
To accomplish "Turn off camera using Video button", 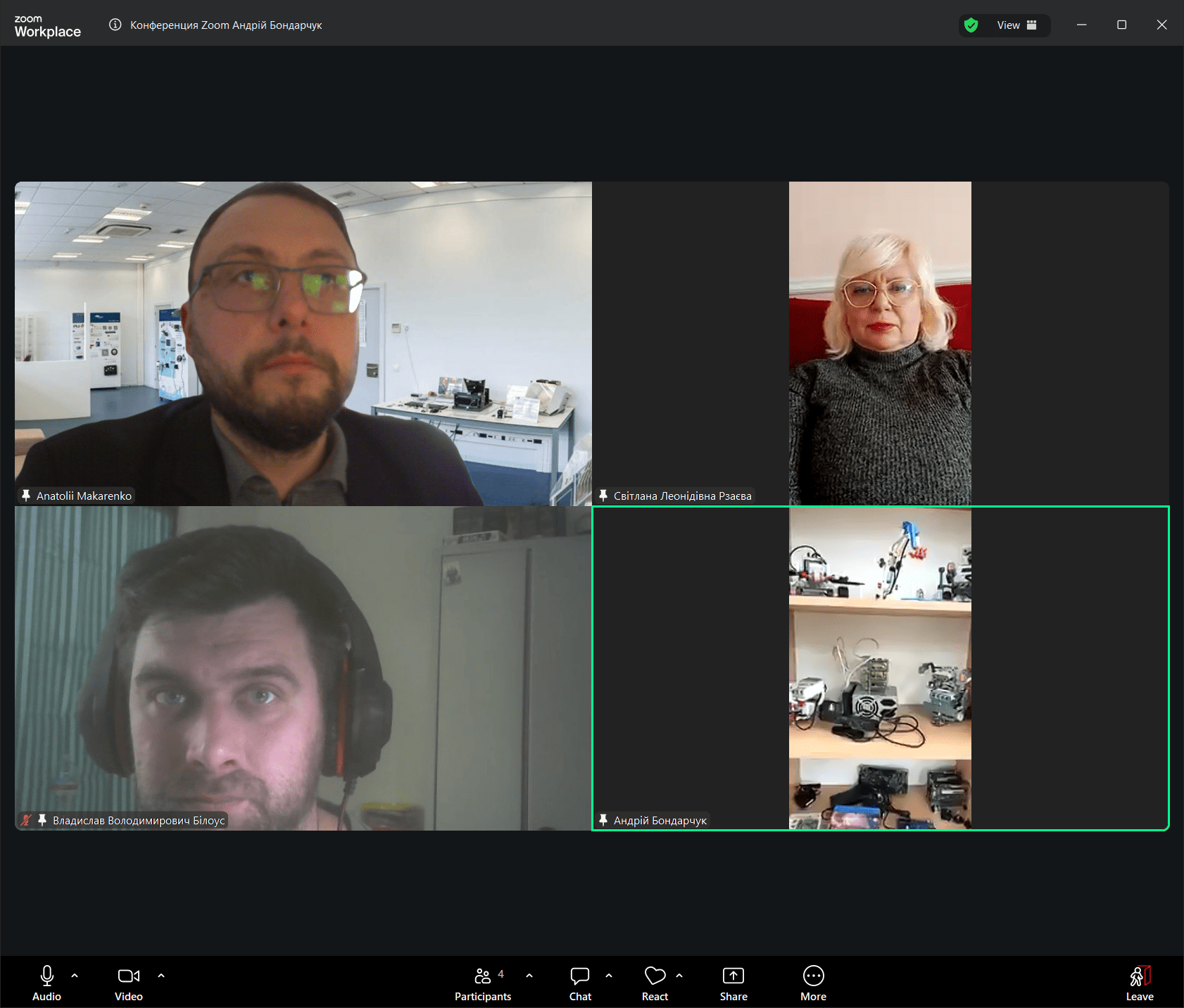I will click(x=128, y=982).
